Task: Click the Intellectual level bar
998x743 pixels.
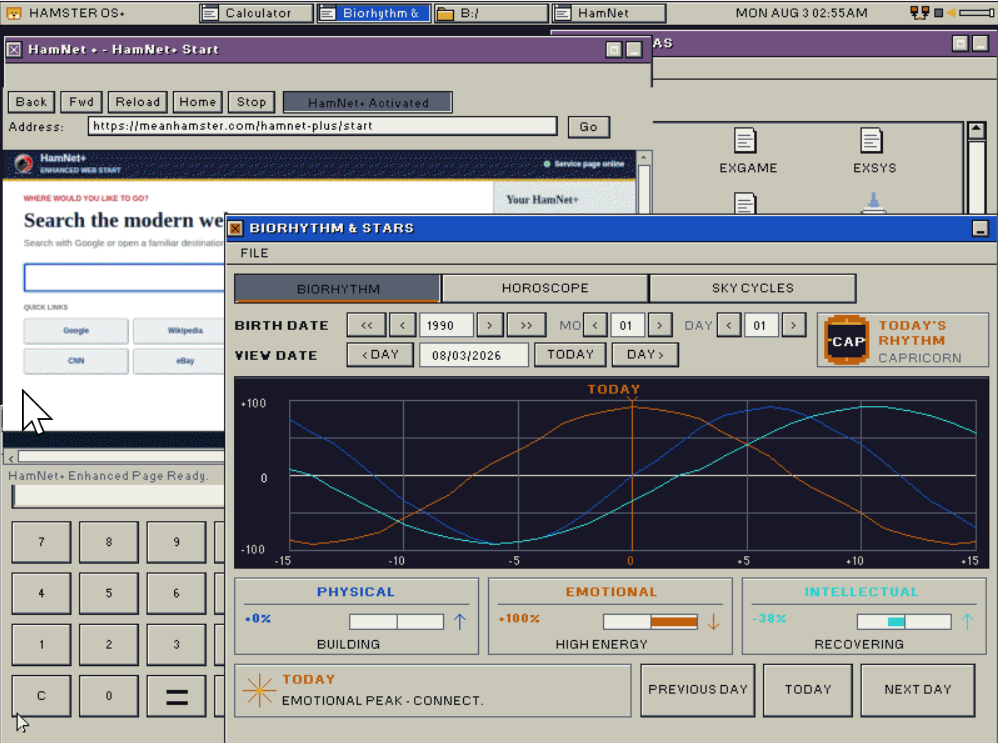Action: pos(904,621)
